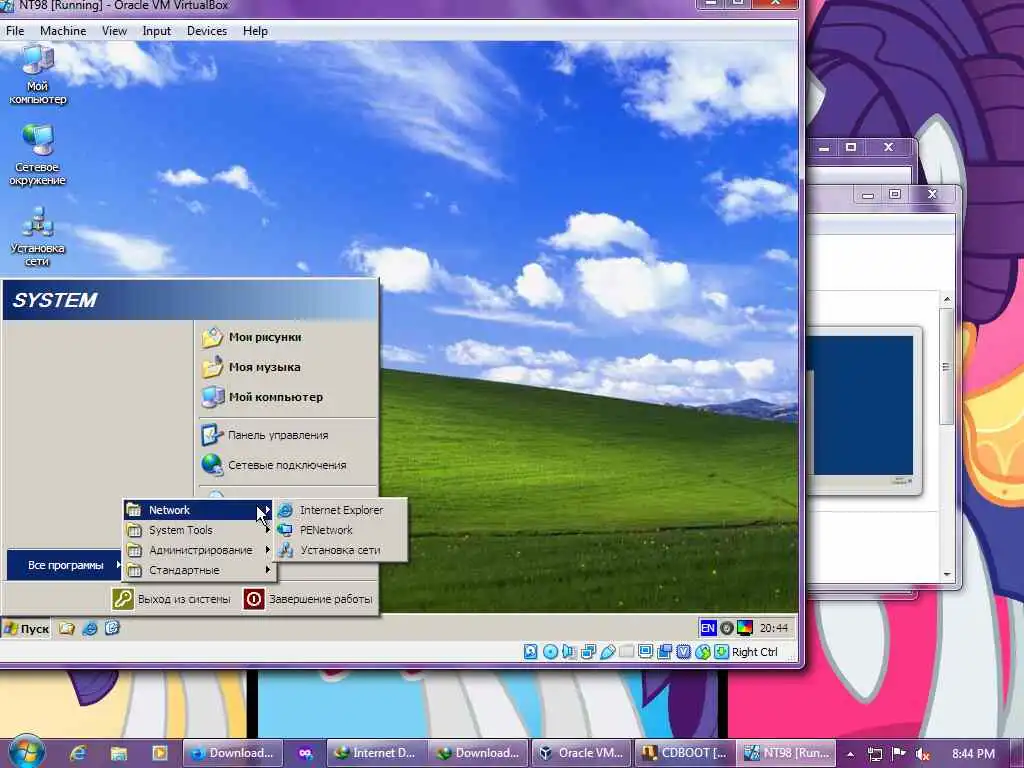
Task: Open the Input menu
Action: tap(156, 31)
